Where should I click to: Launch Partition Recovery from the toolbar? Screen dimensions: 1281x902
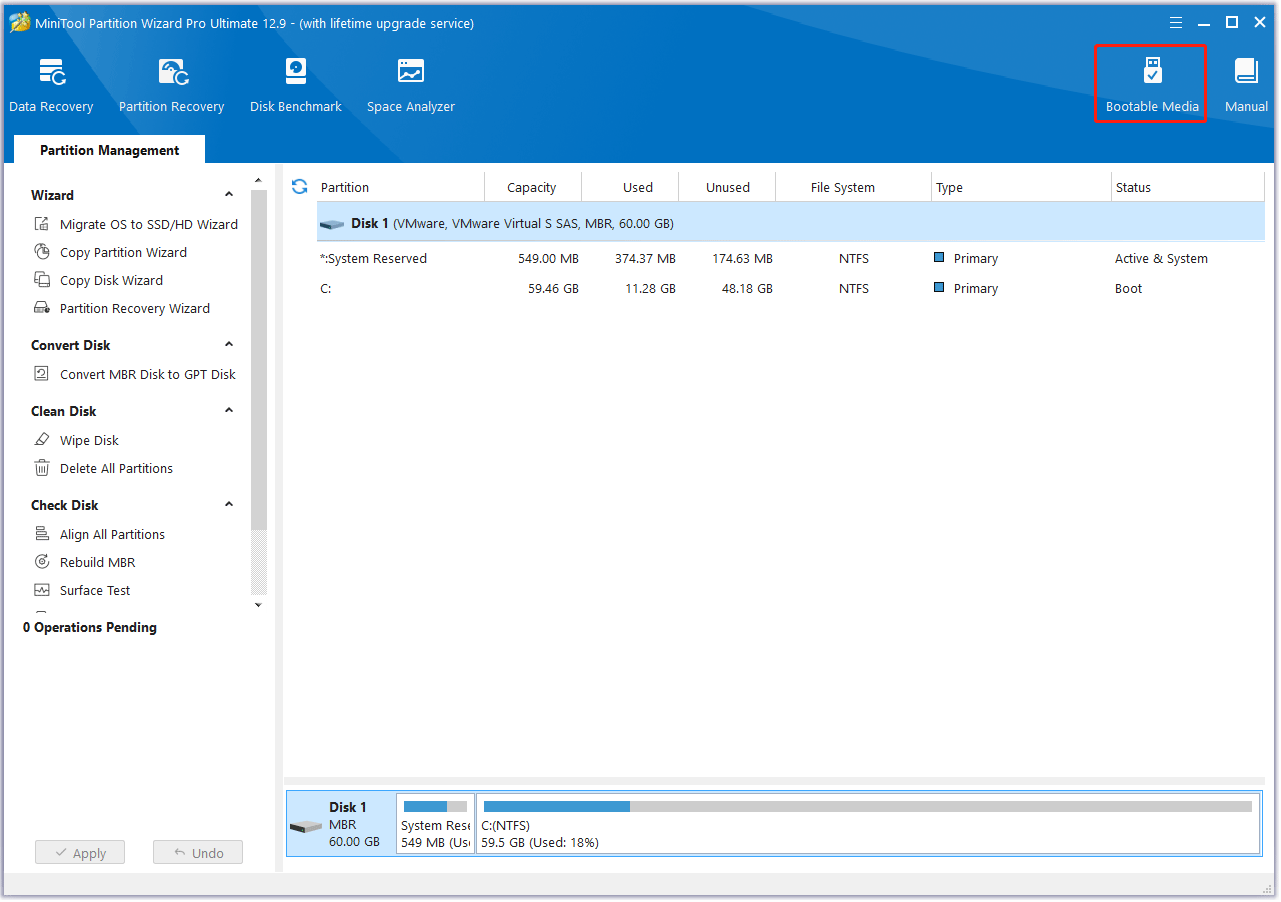tap(171, 85)
